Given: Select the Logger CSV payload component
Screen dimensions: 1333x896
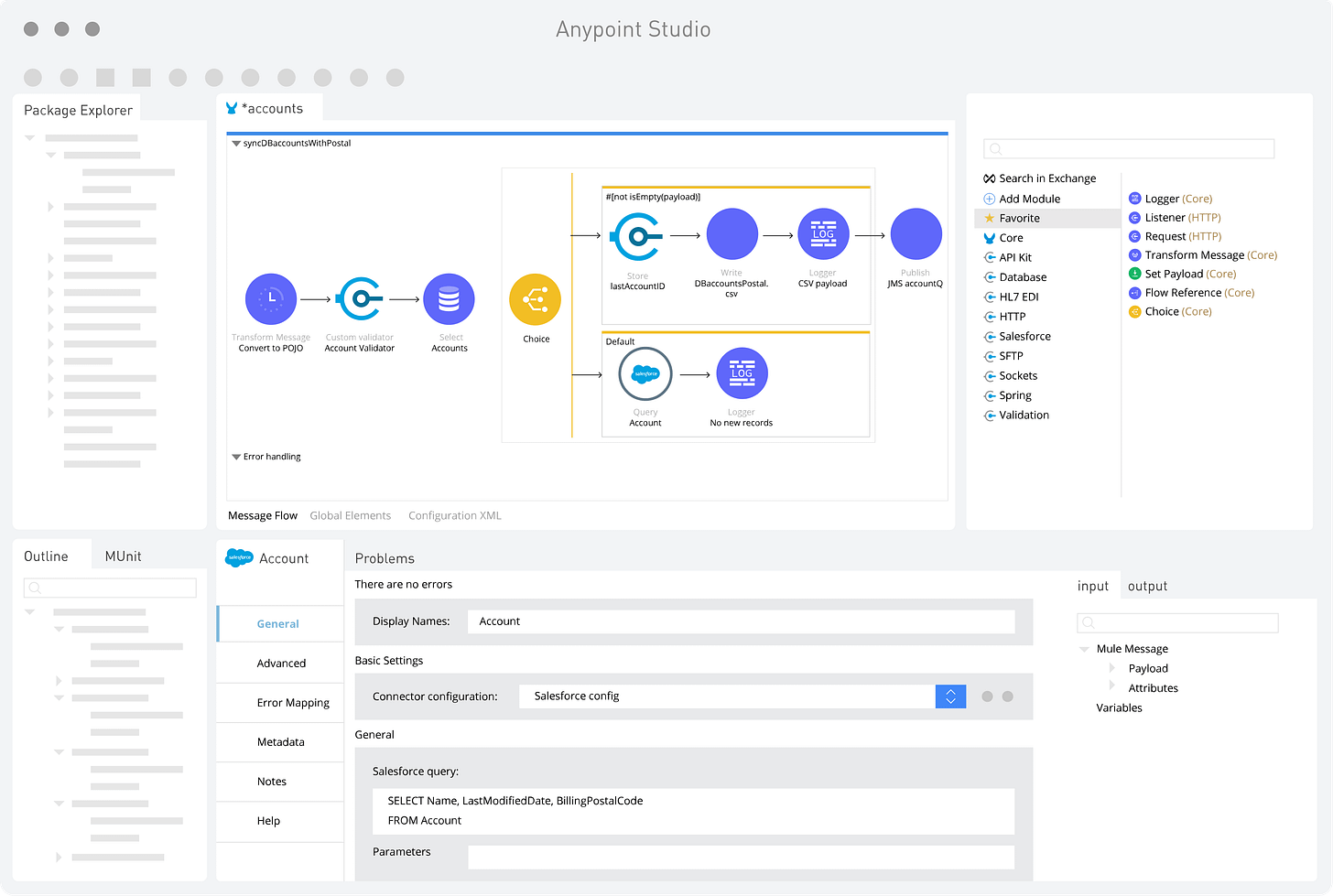Looking at the screenshot, I should coord(823,233).
